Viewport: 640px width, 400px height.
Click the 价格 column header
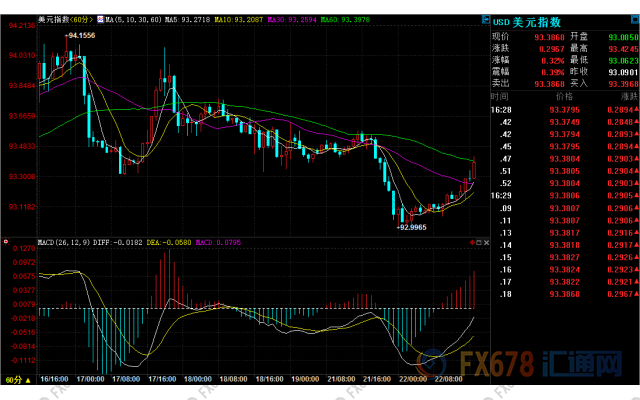(564, 97)
